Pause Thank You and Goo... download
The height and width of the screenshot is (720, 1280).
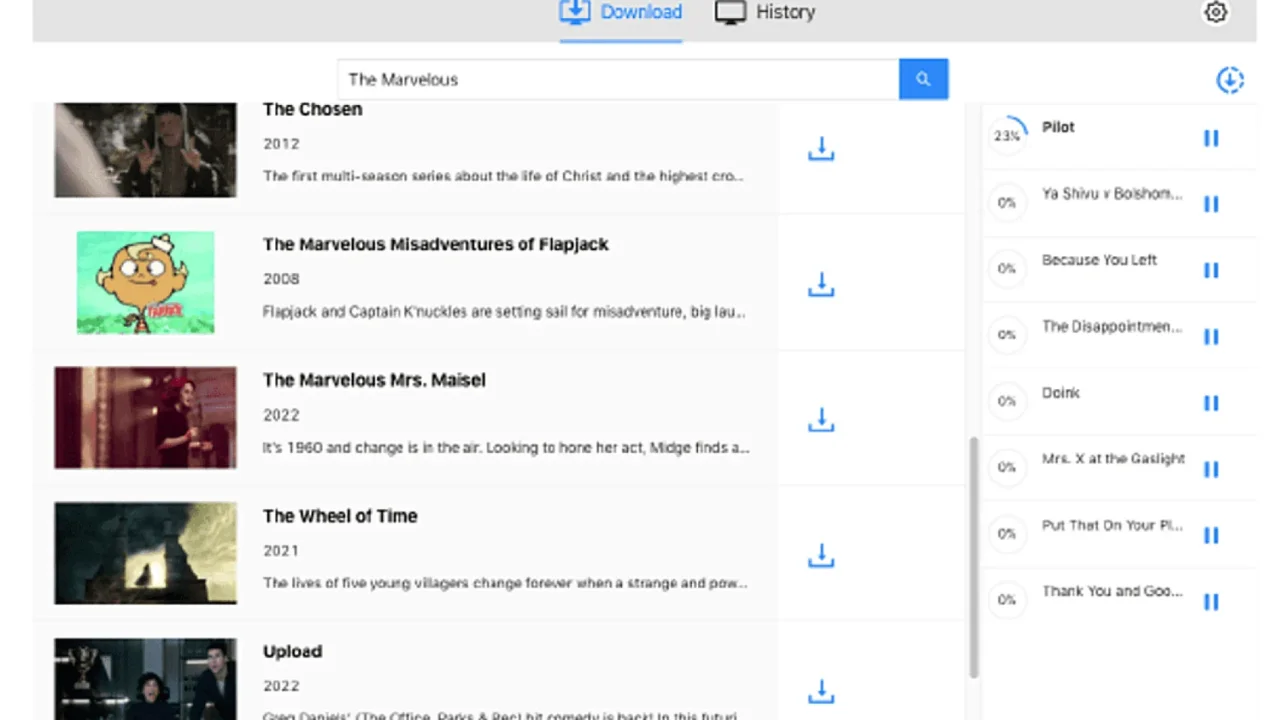click(x=1211, y=602)
